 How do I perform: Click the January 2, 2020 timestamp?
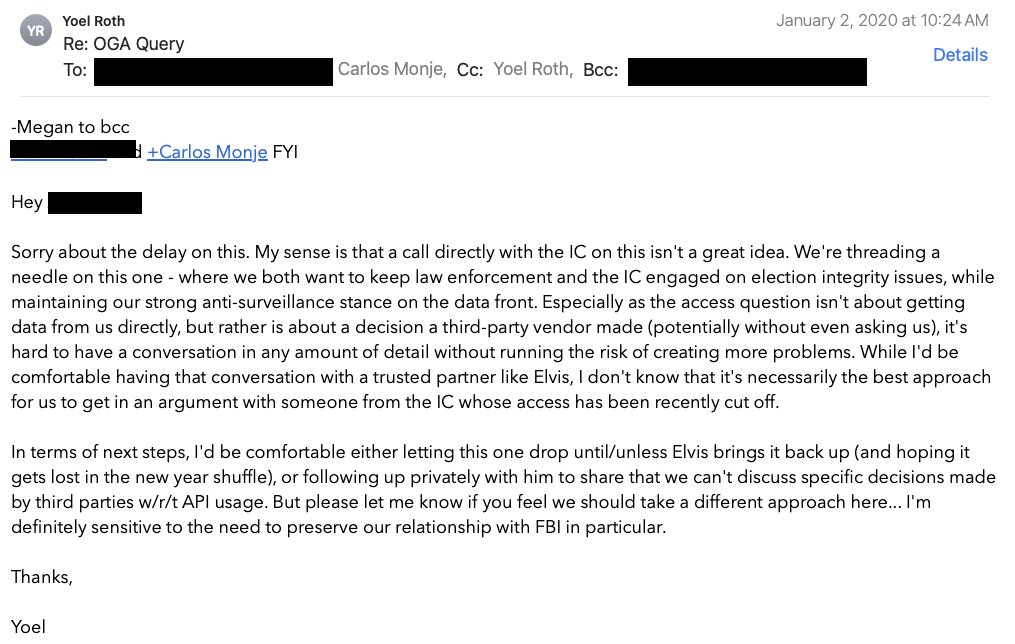click(x=881, y=20)
